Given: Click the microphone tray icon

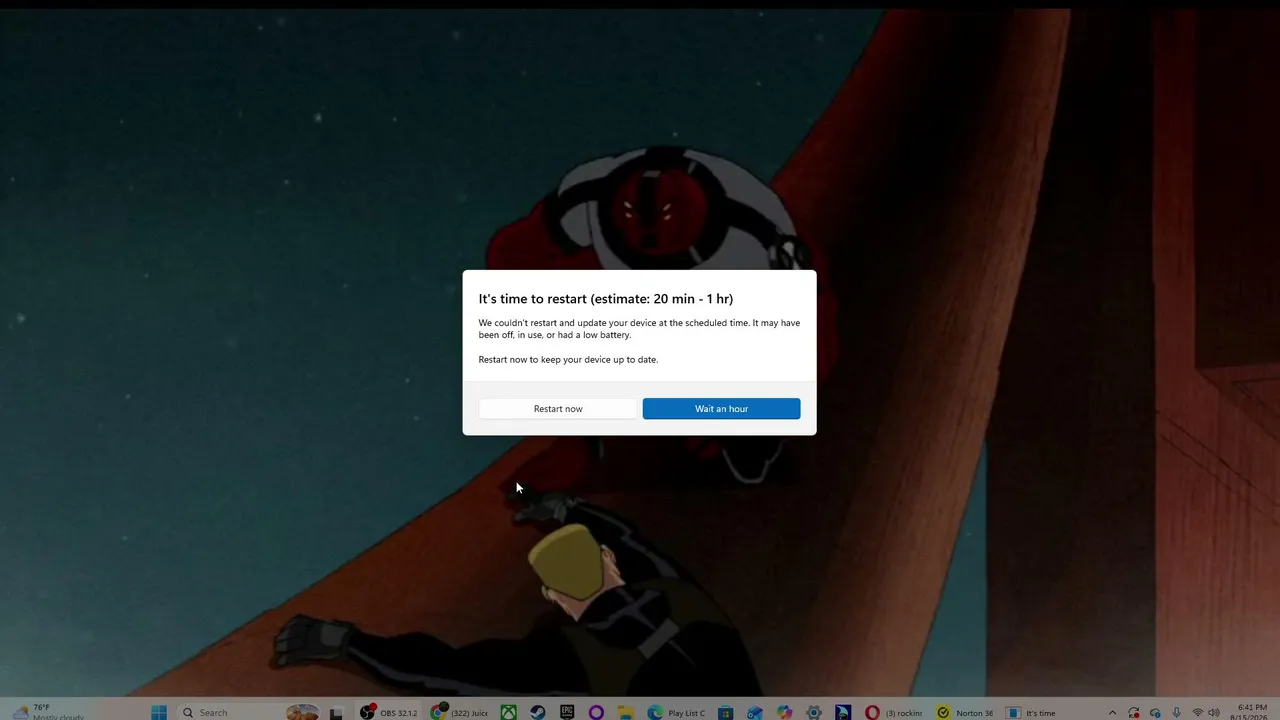Looking at the screenshot, I should [x=1176, y=713].
